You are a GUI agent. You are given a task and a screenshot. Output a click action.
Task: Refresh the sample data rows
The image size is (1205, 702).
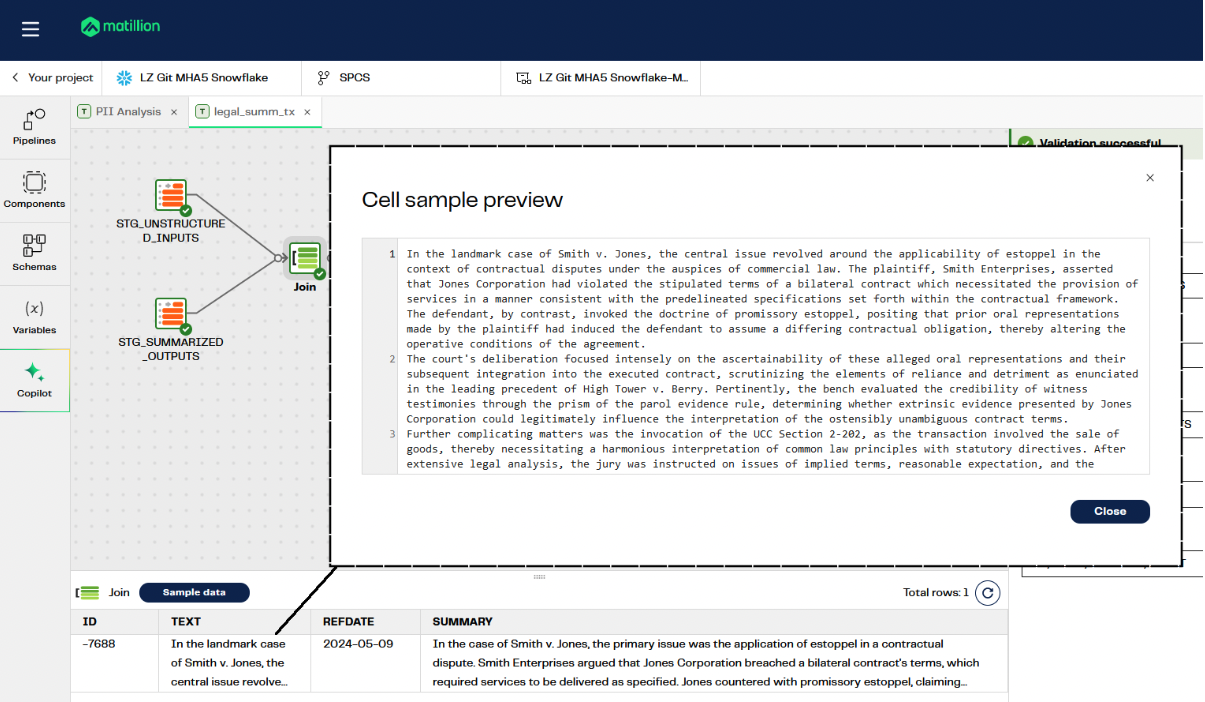(987, 593)
